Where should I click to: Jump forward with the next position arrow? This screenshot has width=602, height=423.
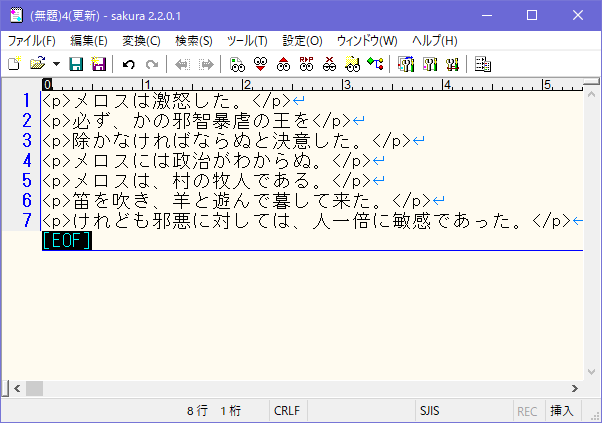206,64
